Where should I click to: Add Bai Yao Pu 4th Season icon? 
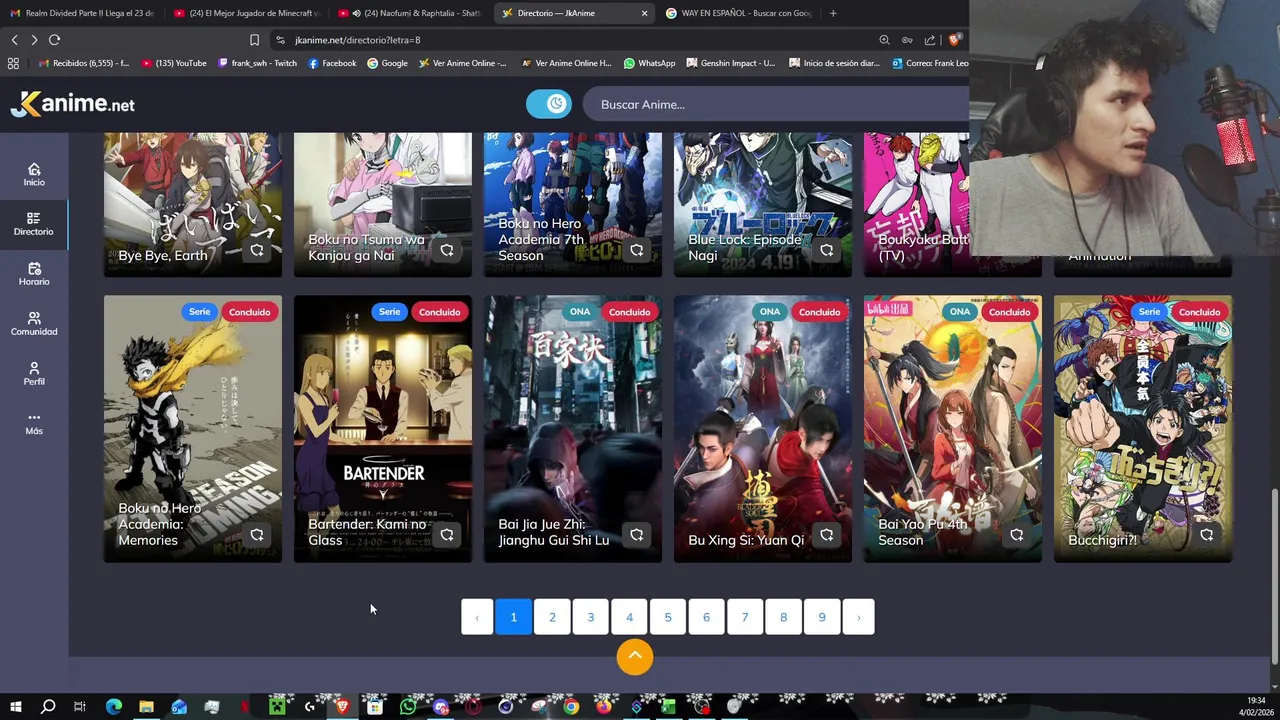(1017, 535)
